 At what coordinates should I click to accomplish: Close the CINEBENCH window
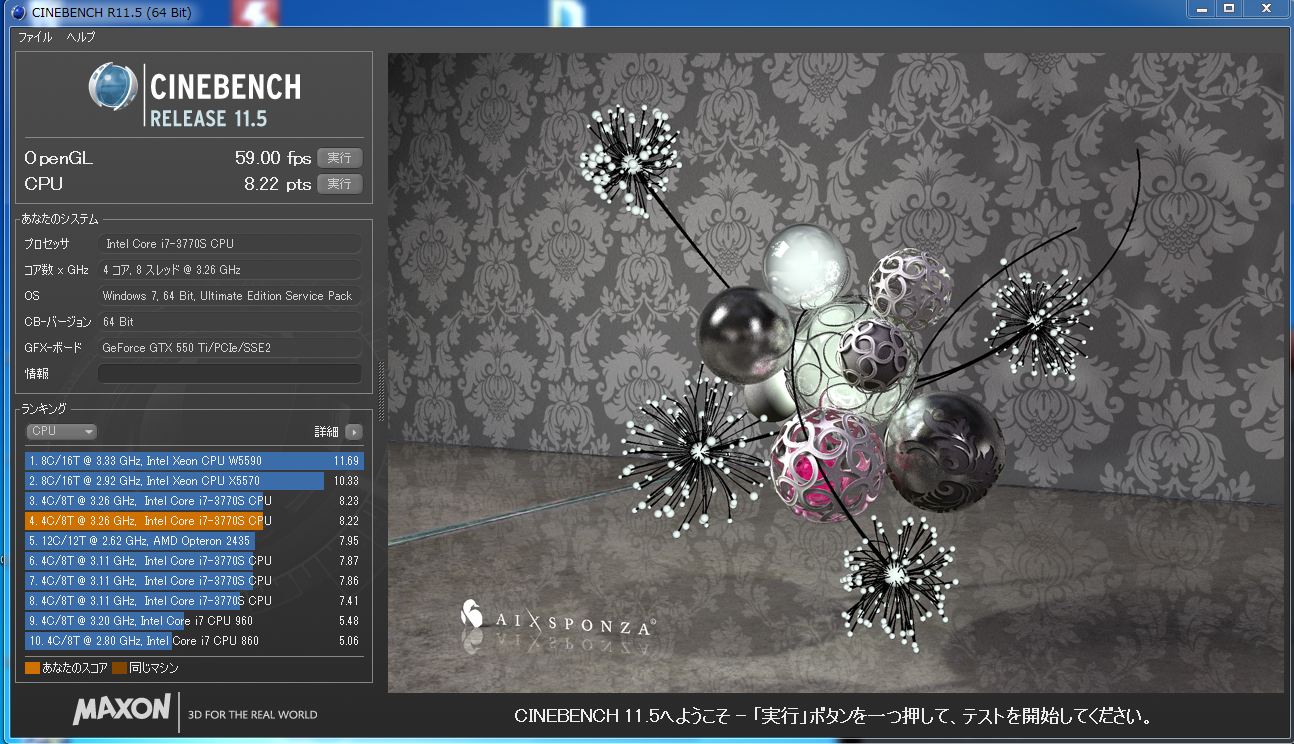point(1266,9)
